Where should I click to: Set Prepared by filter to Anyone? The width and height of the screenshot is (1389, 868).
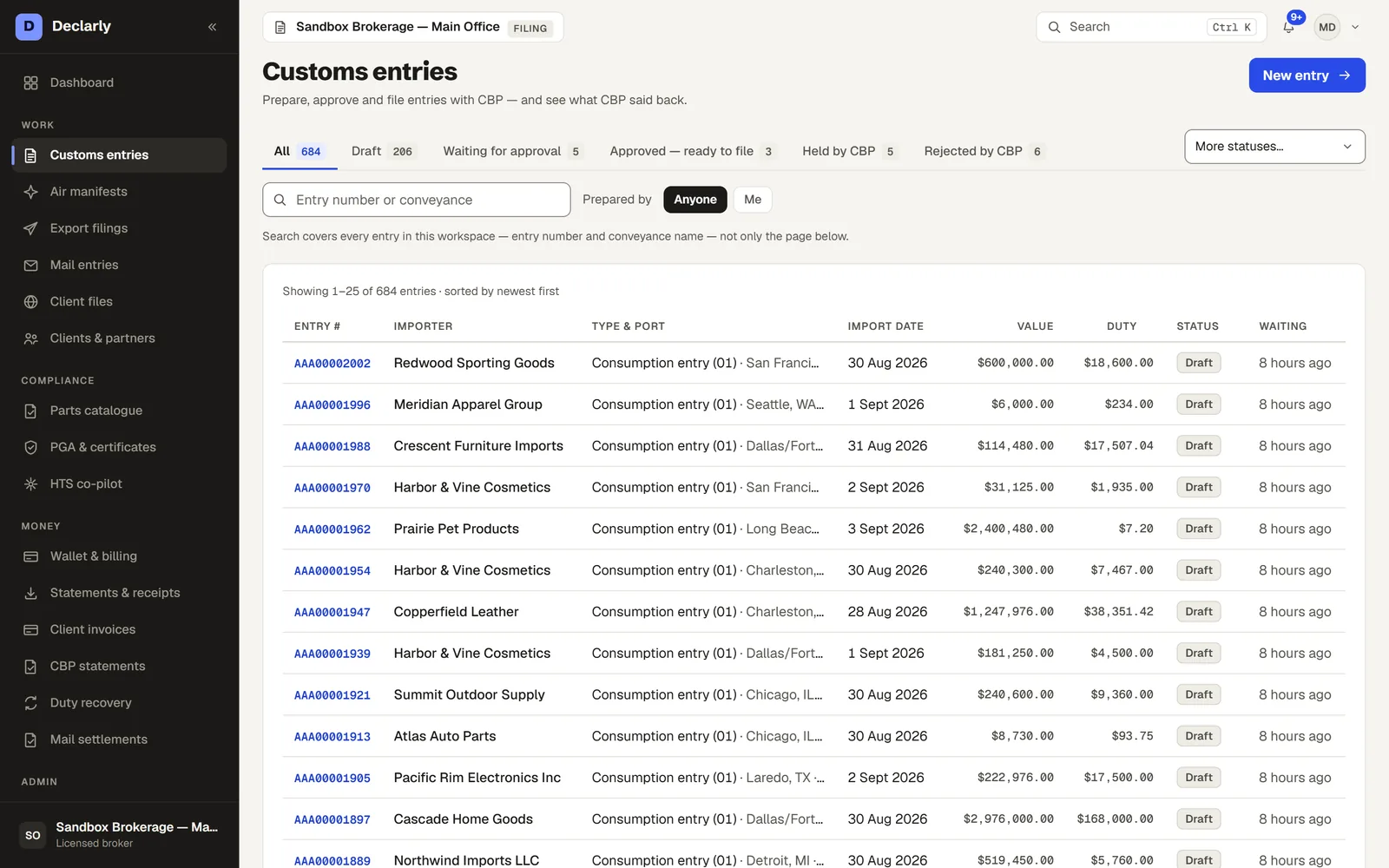point(694,200)
